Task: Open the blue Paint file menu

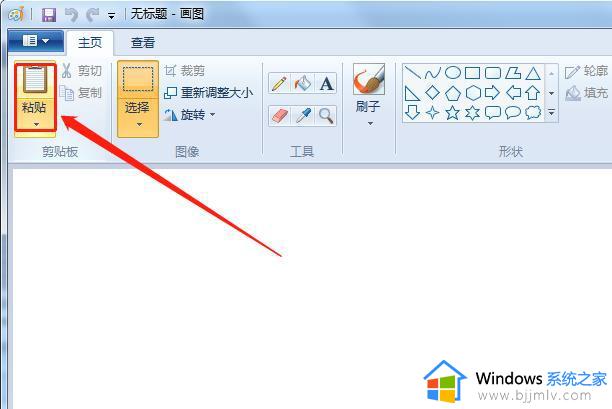Action: click(x=36, y=41)
